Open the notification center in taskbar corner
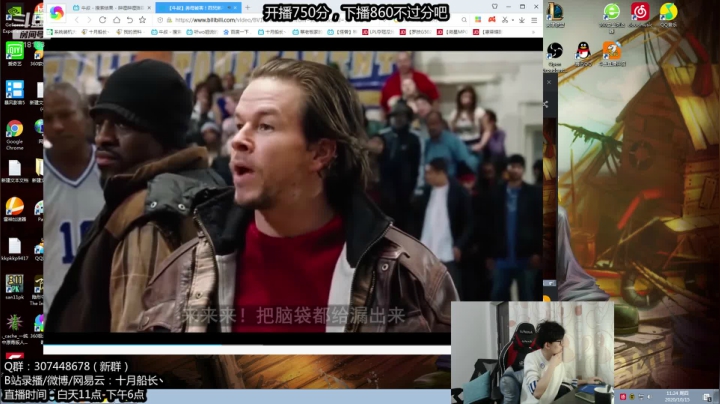The height and width of the screenshot is (404, 720). coord(708,397)
